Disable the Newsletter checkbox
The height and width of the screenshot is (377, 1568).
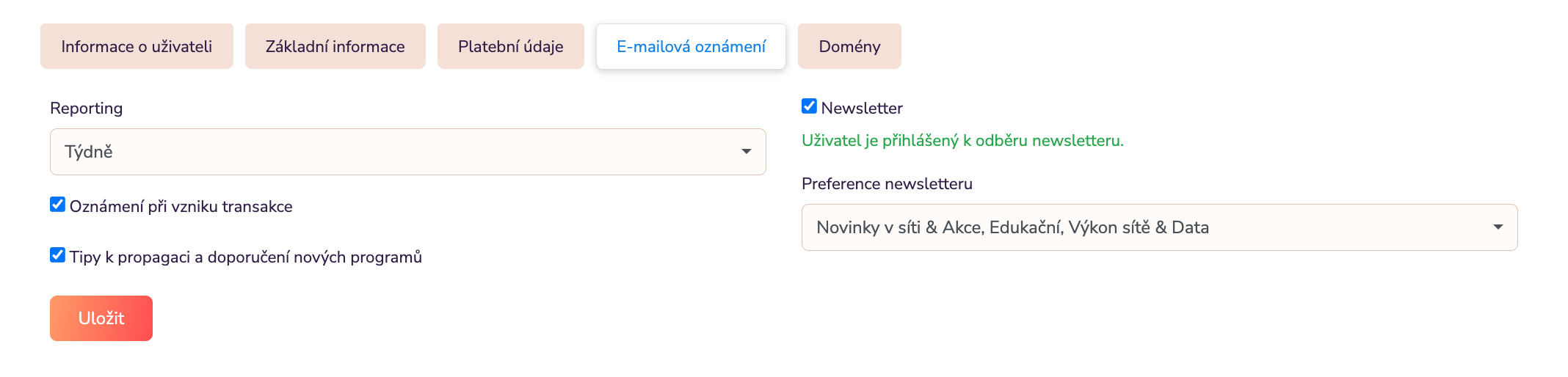[809, 106]
